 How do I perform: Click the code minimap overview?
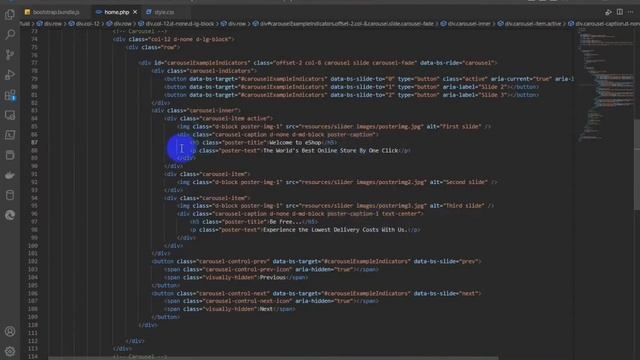606,86
